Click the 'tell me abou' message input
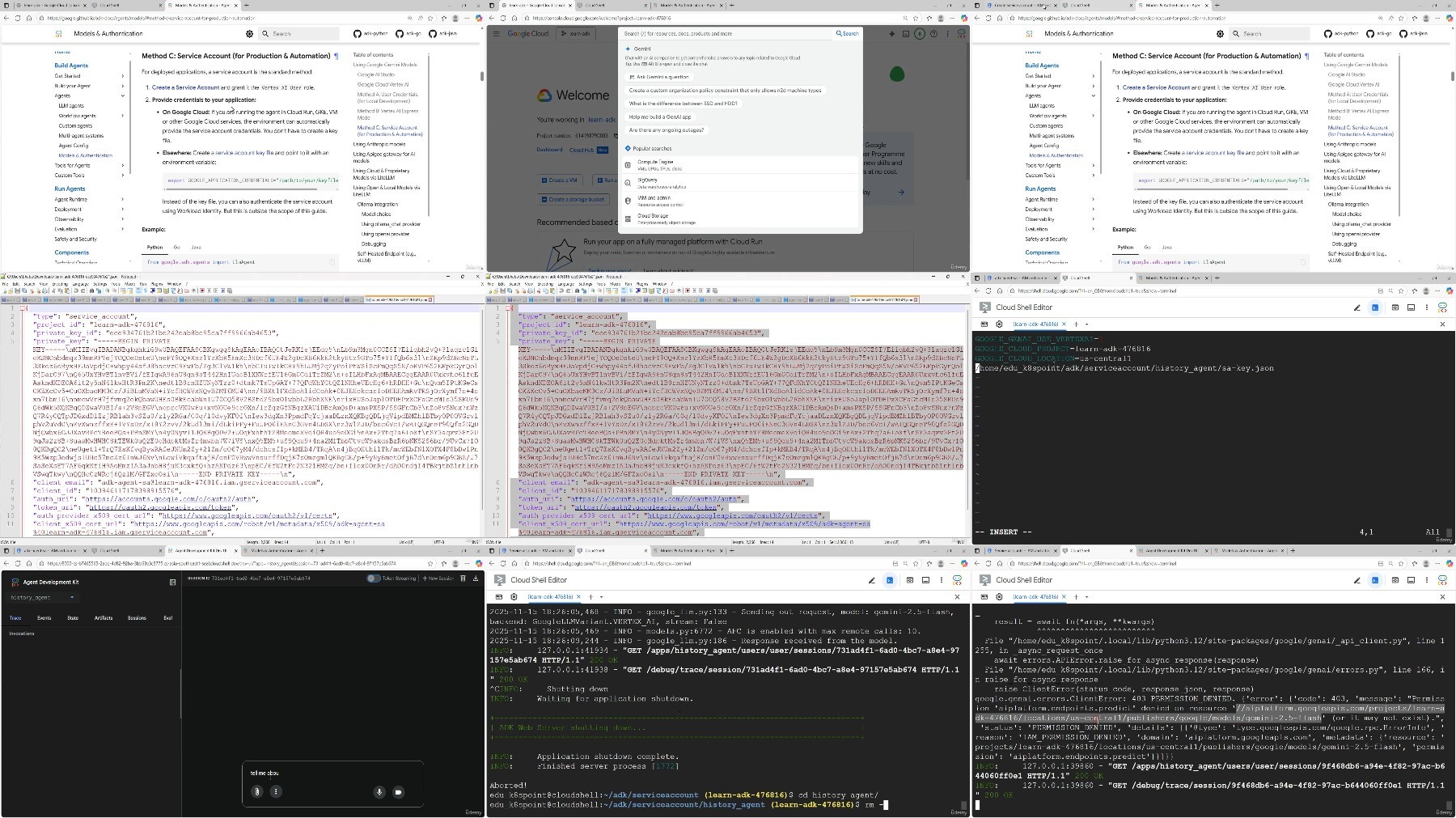1456x818 pixels. [332, 773]
